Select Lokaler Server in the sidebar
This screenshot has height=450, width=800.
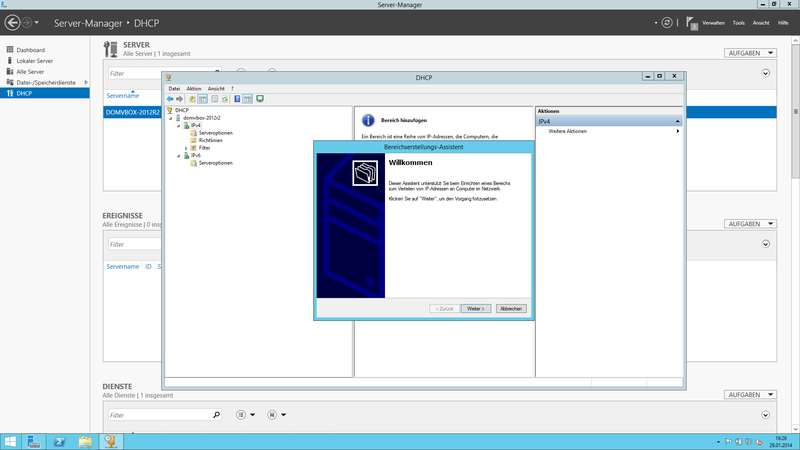pyautogui.click(x=35, y=61)
